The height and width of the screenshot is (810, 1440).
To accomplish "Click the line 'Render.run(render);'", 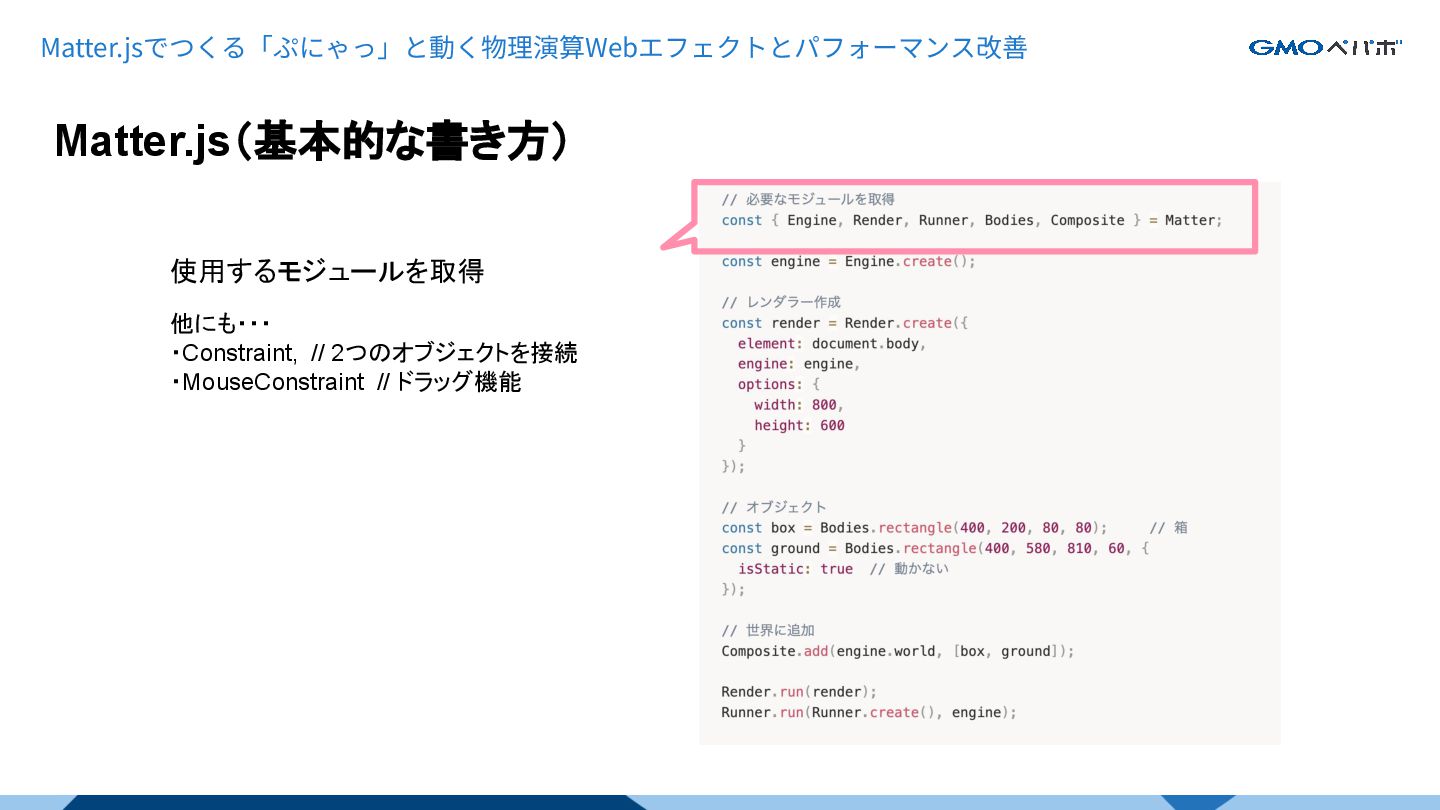I will click(x=799, y=692).
